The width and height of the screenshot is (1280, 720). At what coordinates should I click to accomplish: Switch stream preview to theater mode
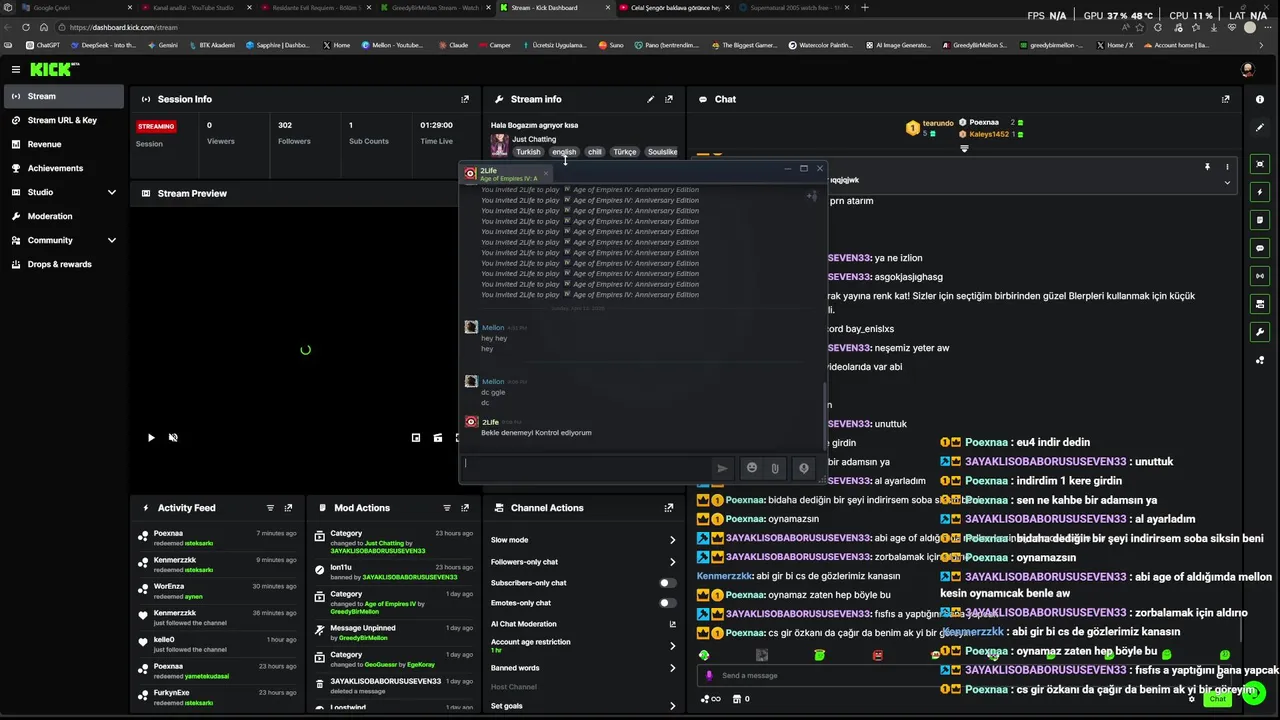pyautogui.click(x=438, y=437)
